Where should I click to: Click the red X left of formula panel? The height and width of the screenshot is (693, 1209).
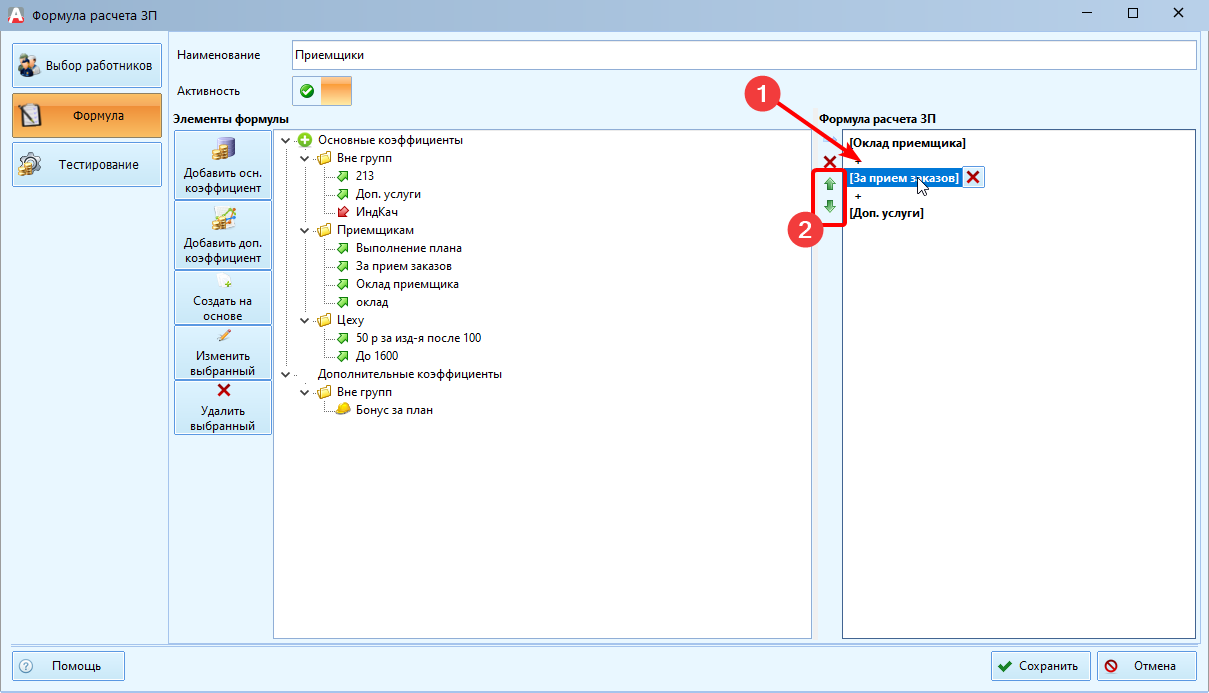pyautogui.click(x=829, y=161)
